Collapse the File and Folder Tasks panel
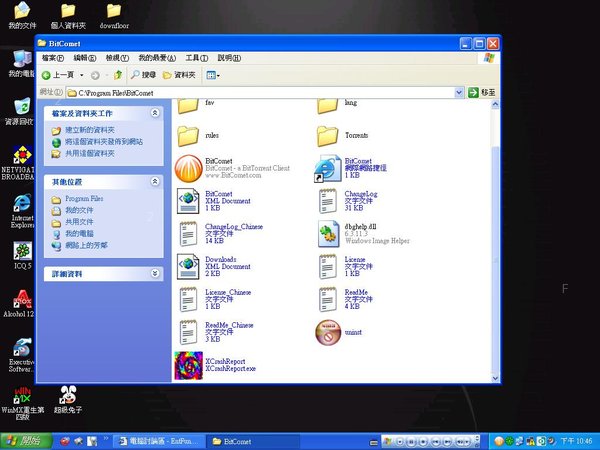This screenshot has height=450, width=600. pyautogui.click(x=155, y=113)
